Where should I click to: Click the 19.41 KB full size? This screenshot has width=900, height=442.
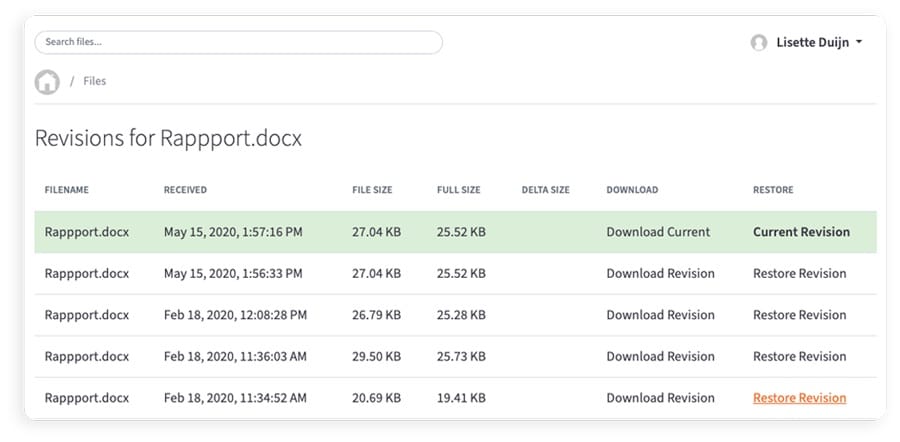click(461, 398)
